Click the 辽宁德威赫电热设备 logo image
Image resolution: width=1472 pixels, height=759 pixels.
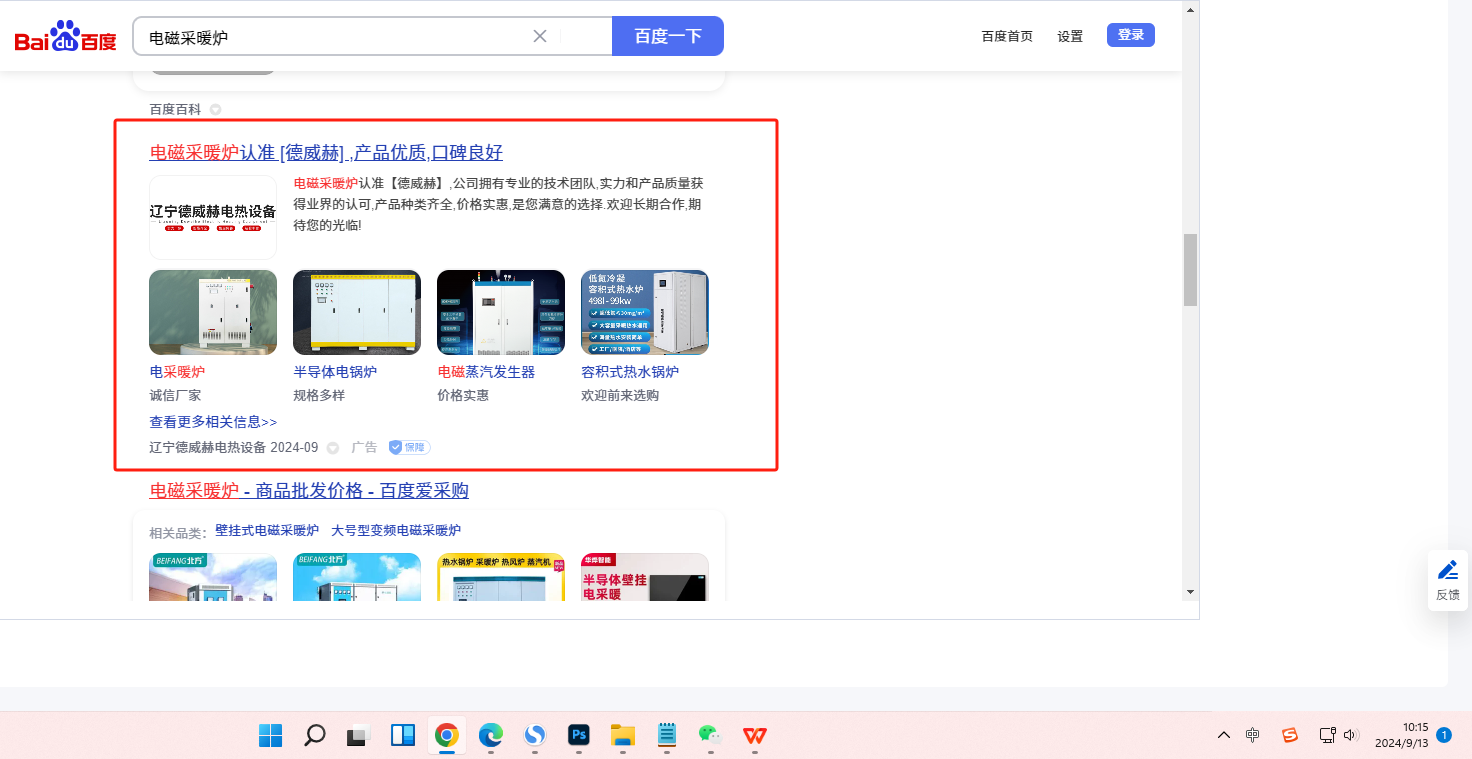click(213, 217)
